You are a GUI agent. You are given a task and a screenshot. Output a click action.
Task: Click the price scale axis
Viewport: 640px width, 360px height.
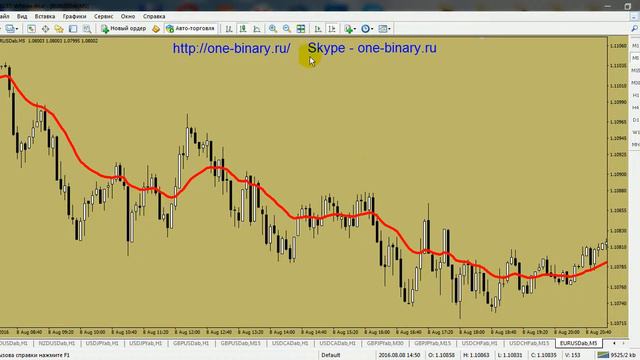coord(618,182)
